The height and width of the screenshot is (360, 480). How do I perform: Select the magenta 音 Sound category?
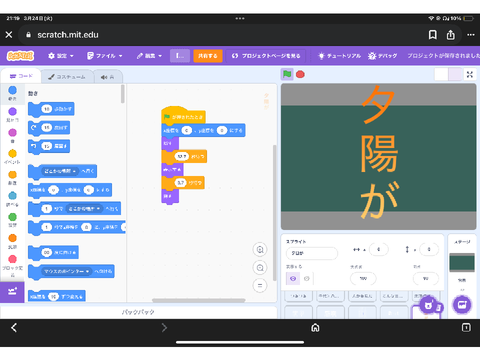point(12,135)
